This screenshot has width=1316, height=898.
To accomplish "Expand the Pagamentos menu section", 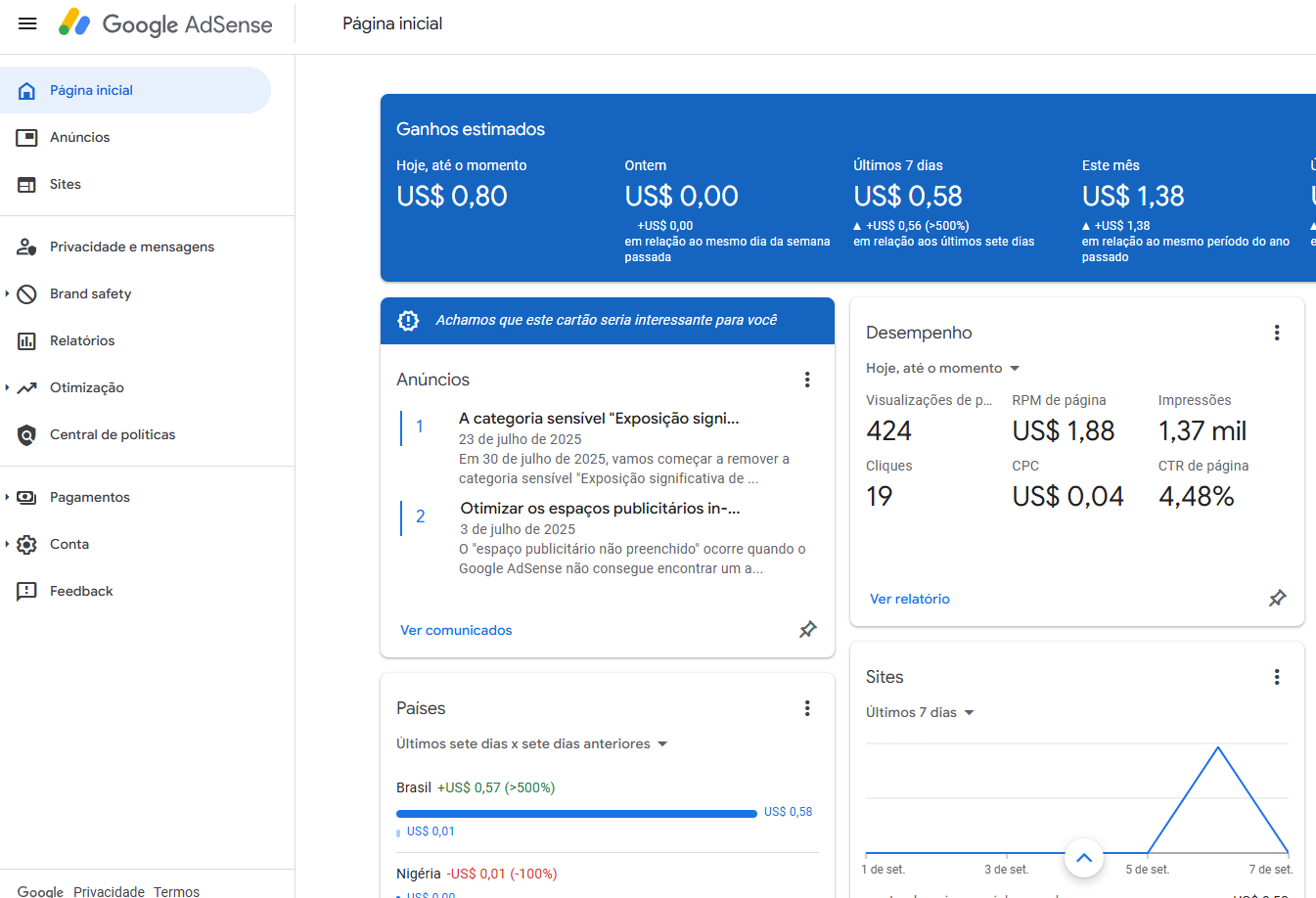I will pos(8,497).
